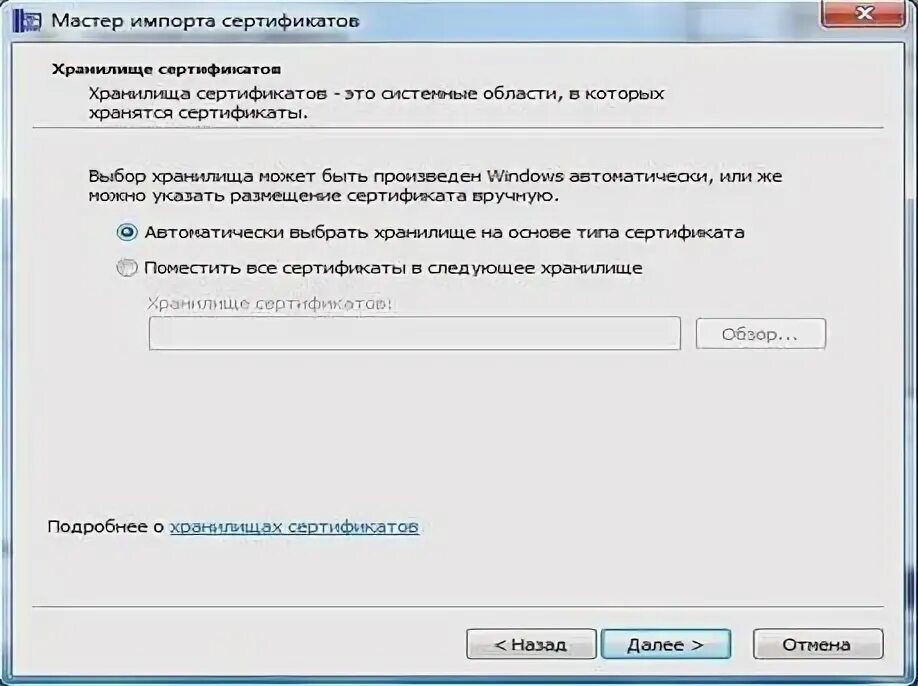Open the Обзор... browse button
The height and width of the screenshot is (686, 918).
(761, 334)
